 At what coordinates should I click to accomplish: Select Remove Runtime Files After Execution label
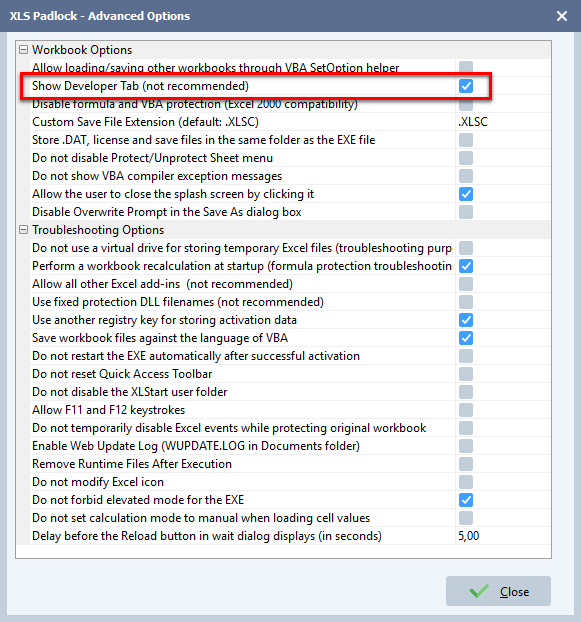[132, 464]
